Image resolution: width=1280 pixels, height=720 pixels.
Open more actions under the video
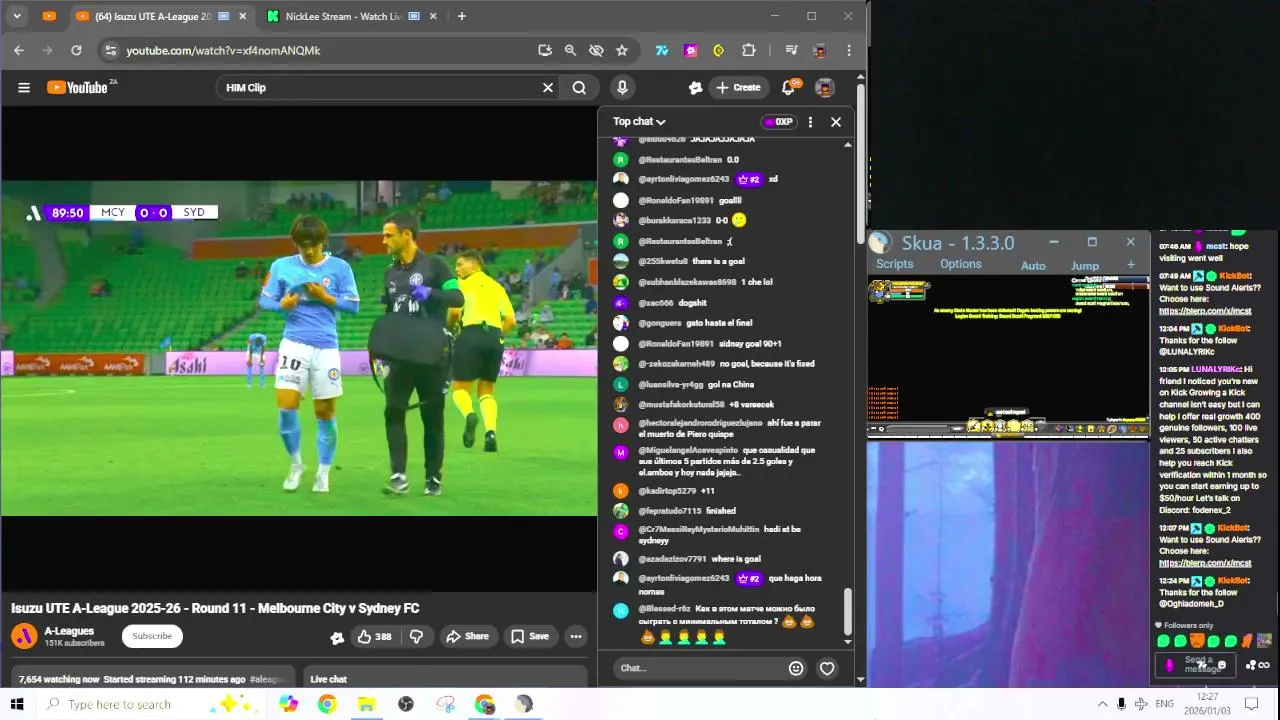click(x=575, y=636)
